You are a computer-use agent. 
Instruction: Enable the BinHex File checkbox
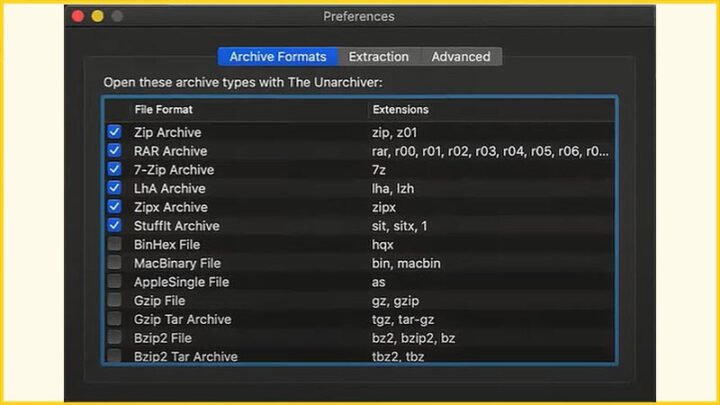(x=114, y=244)
